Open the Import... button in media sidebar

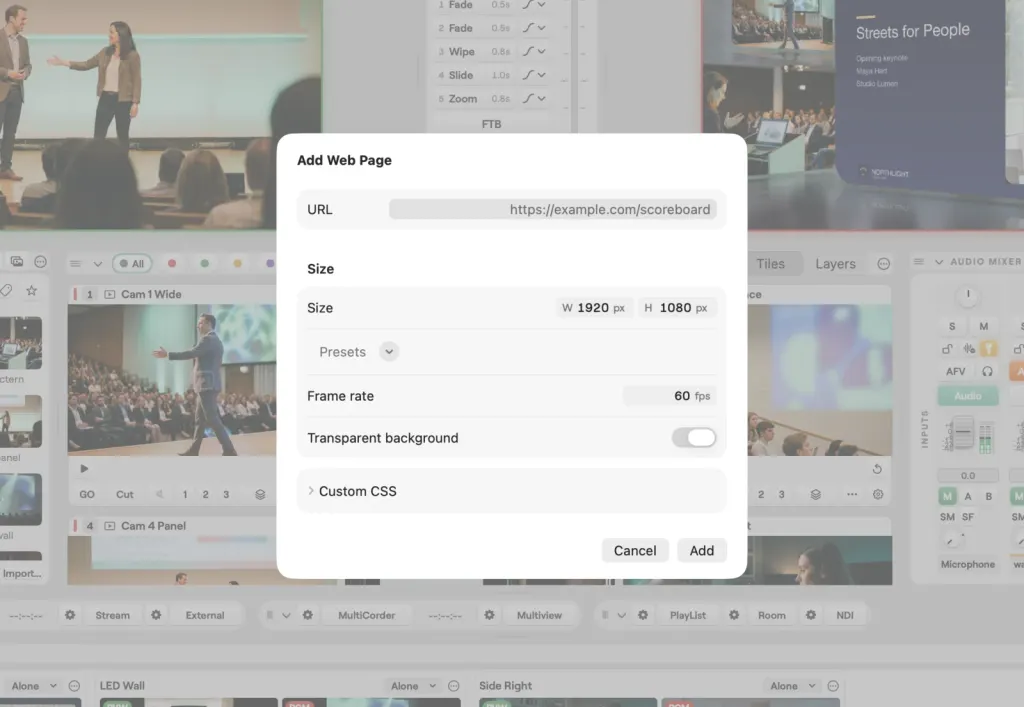[x=22, y=573]
